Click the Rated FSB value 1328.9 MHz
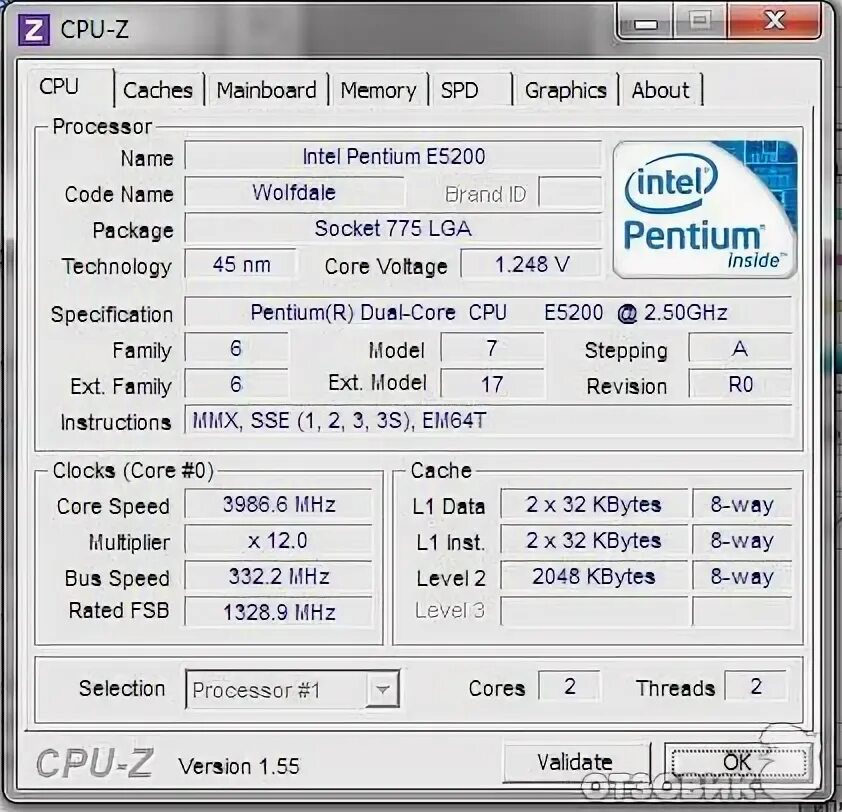Screen dimensions: 842x812 click(x=279, y=612)
